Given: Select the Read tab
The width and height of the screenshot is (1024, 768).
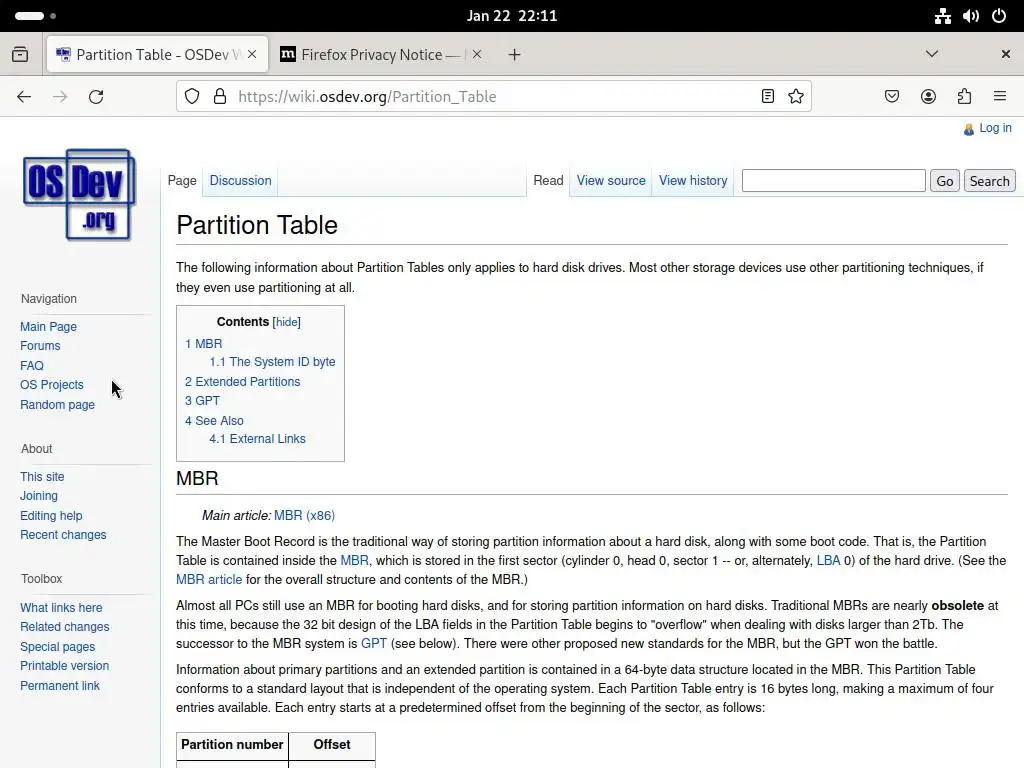Looking at the screenshot, I should (548, 180).
